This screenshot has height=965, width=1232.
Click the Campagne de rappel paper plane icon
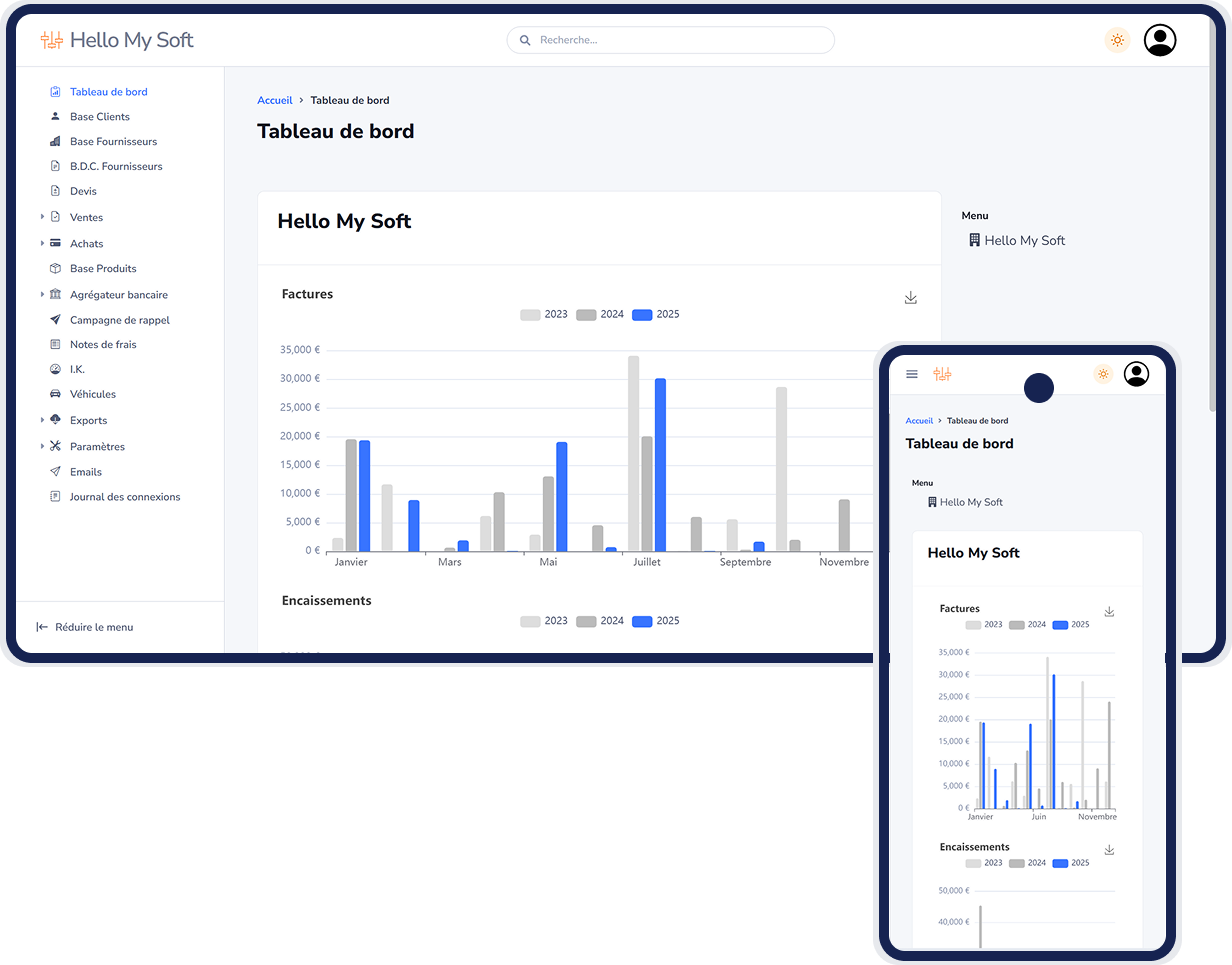pos(56,320)
